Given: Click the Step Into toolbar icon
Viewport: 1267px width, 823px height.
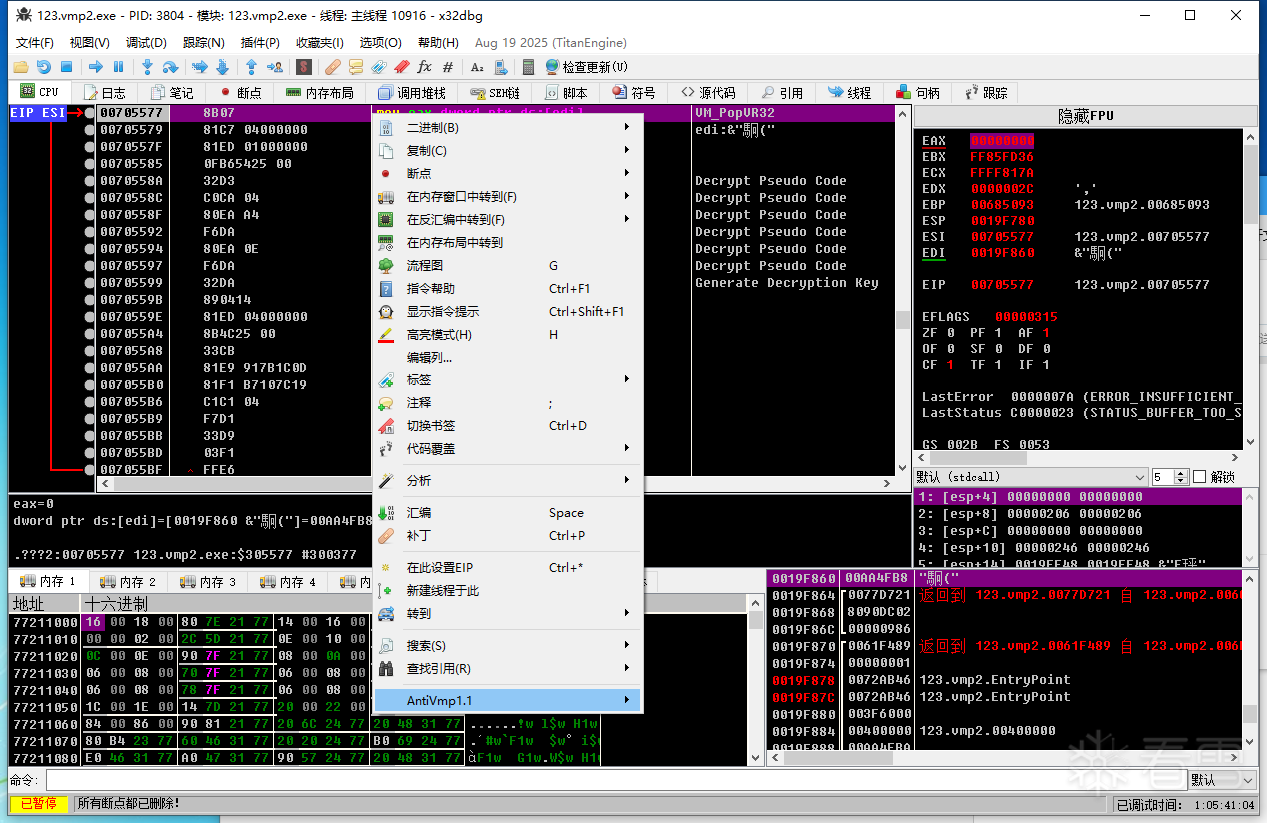Looking at the screenshot, I should point(147,67).
